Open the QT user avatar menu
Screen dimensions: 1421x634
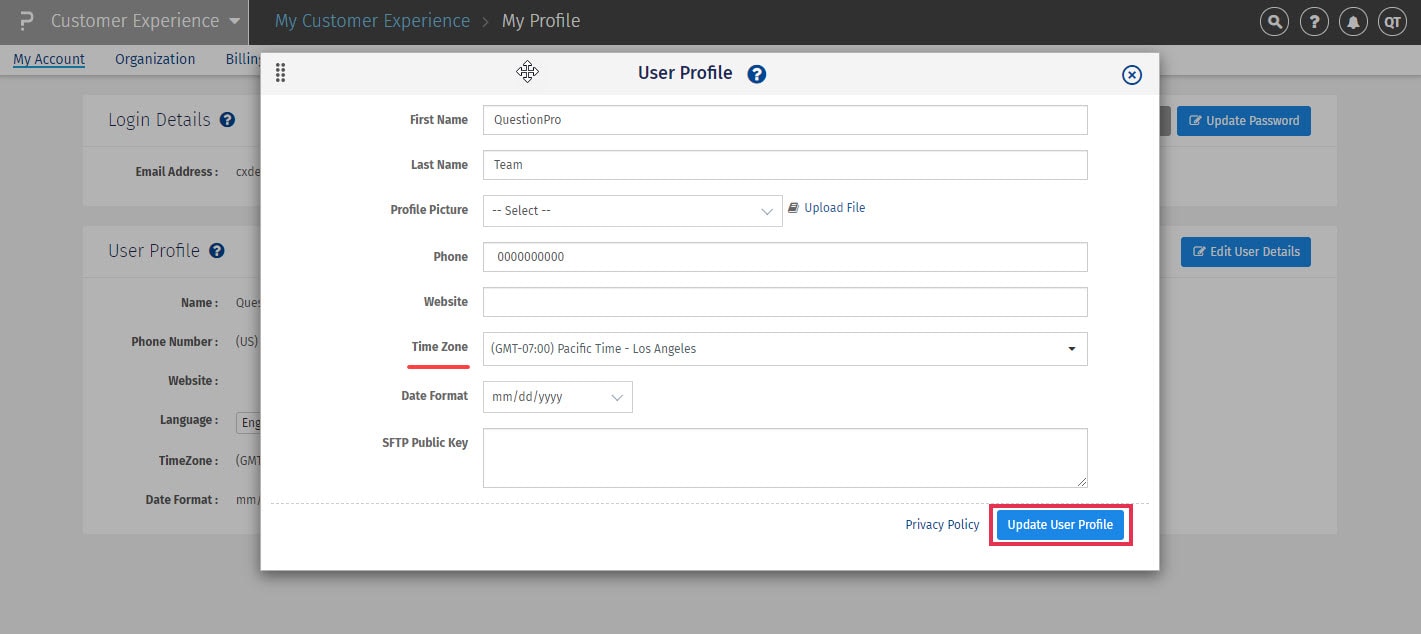click(1392, 21)
